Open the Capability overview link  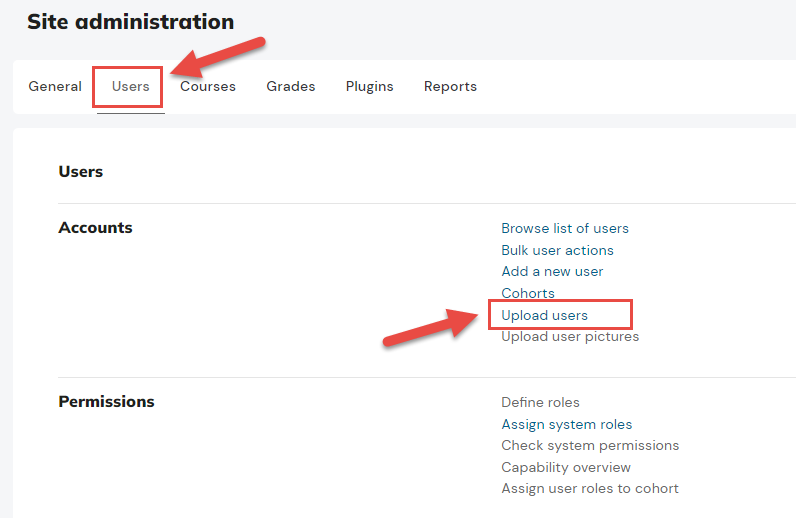click(566, 467)
